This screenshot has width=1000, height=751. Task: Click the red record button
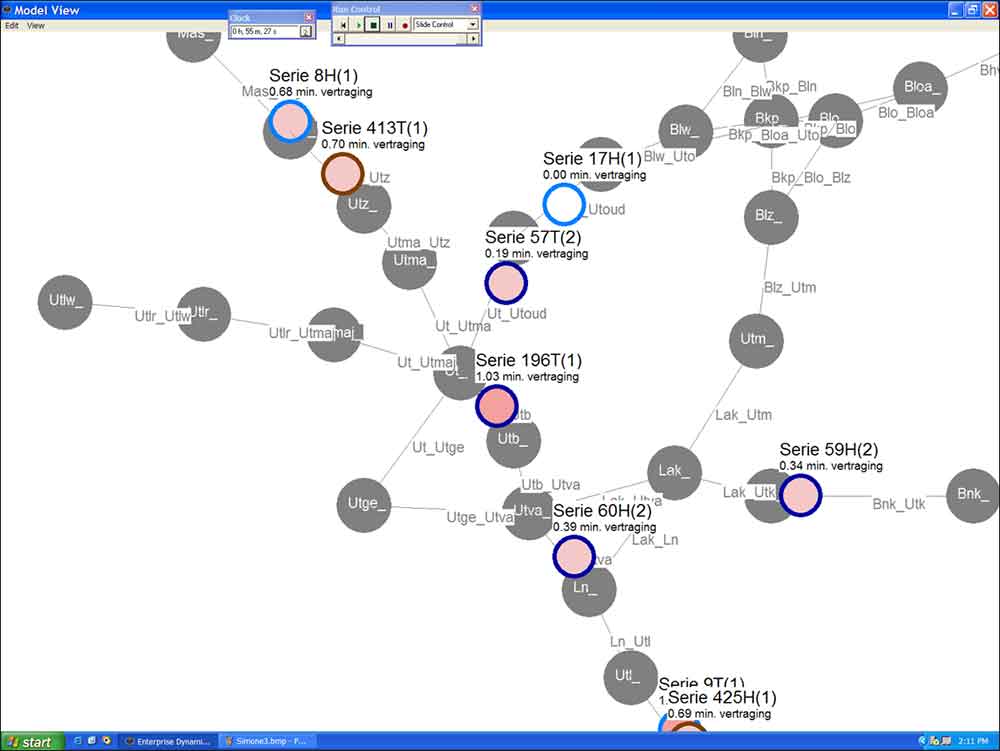[405, 24]
